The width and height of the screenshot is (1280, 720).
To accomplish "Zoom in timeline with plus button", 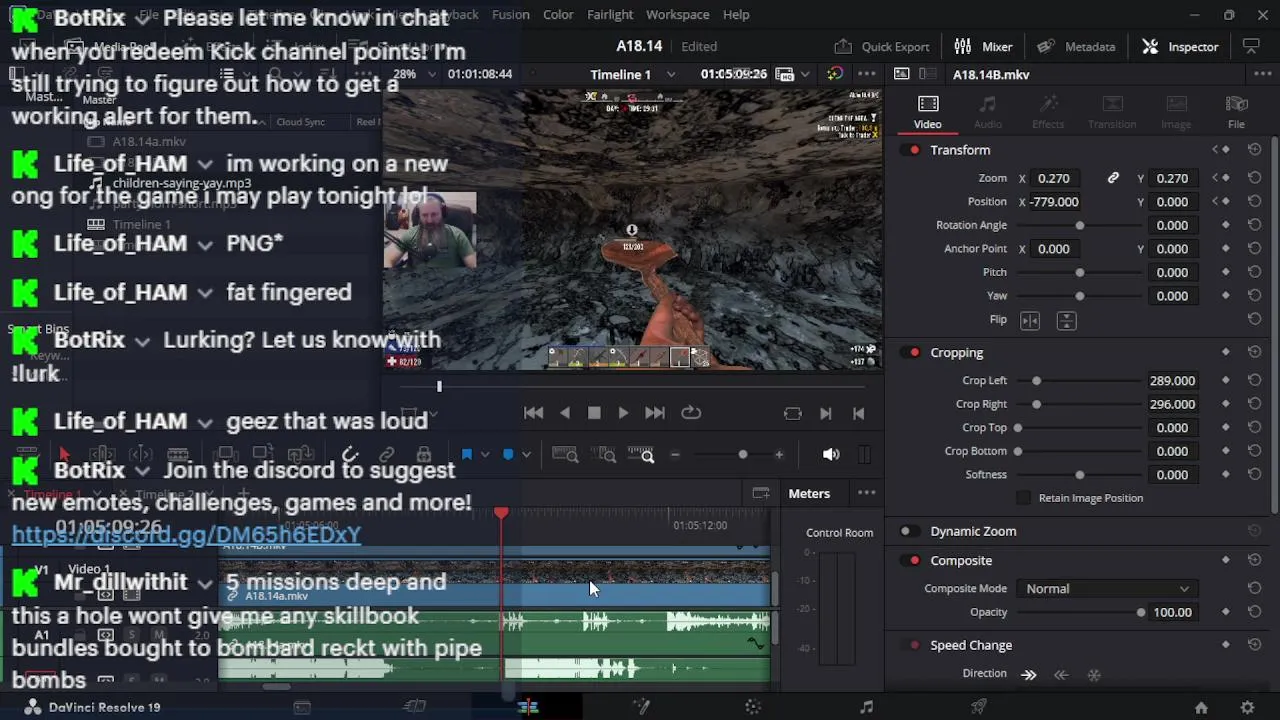I will (779, 455).
